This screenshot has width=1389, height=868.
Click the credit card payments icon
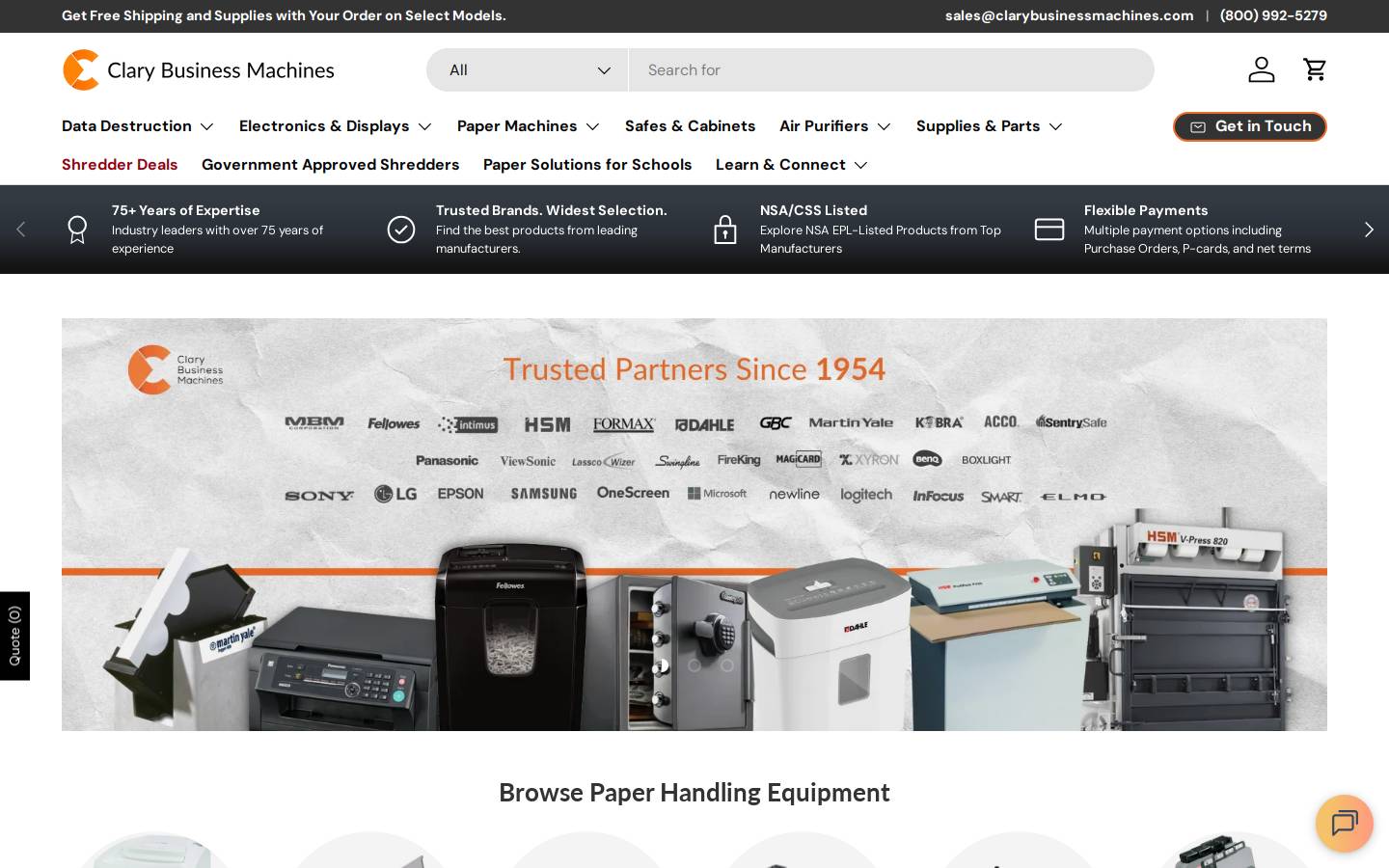pos(1049,230)
